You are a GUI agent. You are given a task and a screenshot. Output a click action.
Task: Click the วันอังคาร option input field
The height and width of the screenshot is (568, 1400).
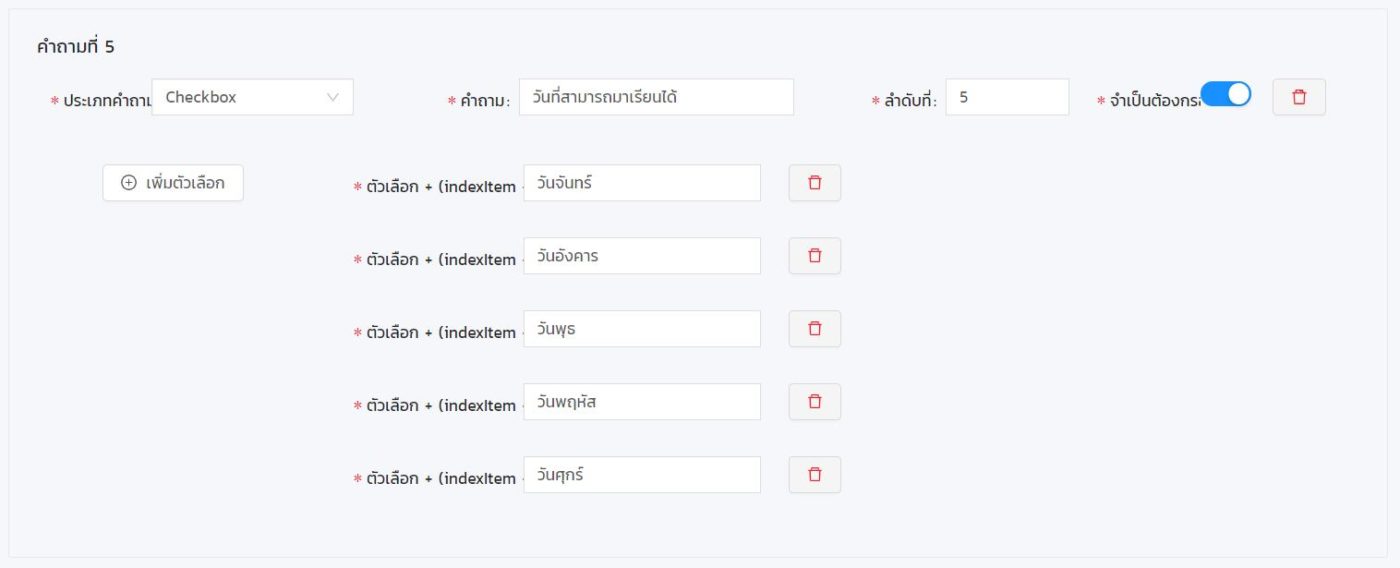pyautogui.click(x=642, y=256)
